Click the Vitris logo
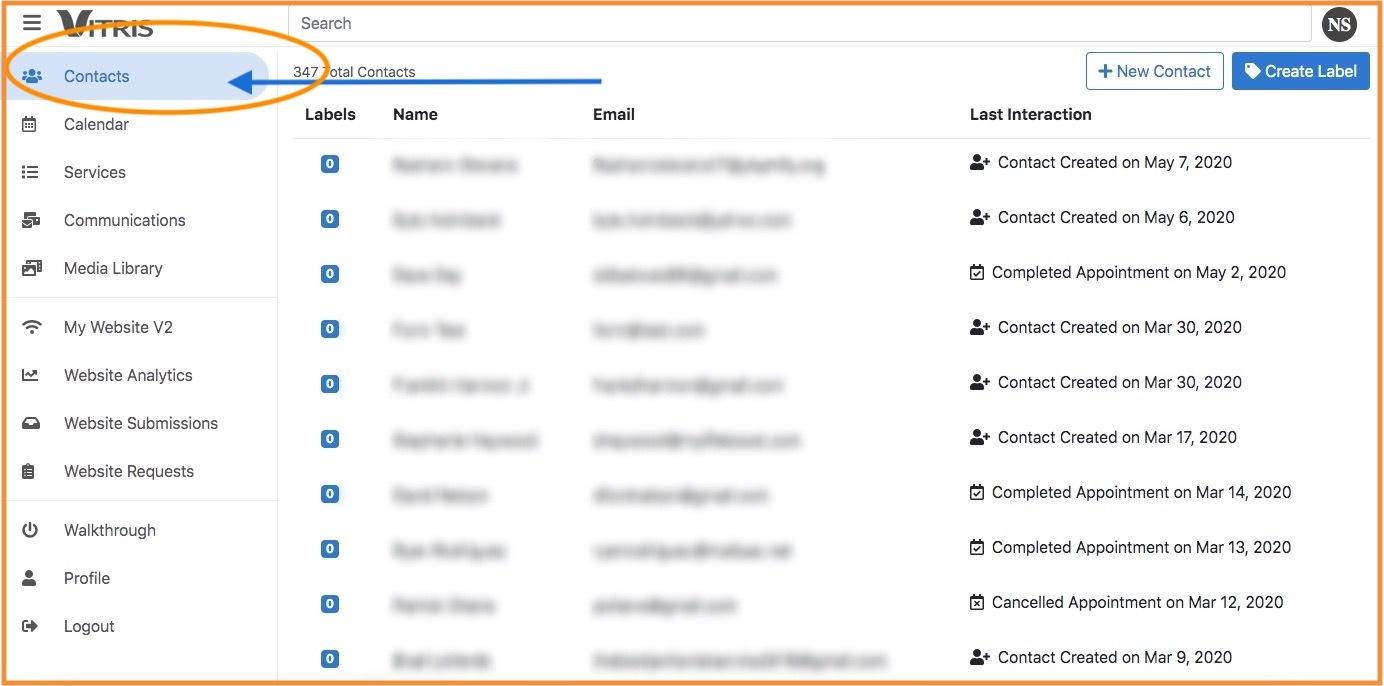Screen dimensions: 1384x686 [105, 23]
